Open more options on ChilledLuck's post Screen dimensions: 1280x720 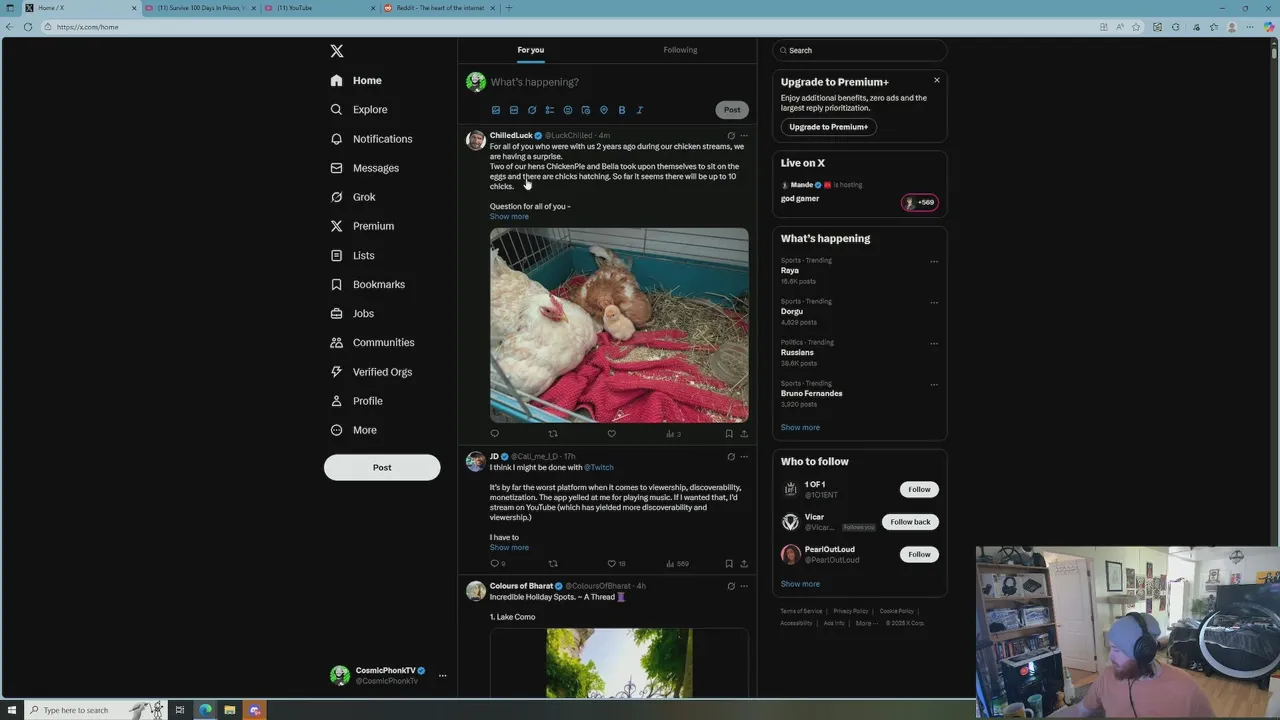tap(744, 136)
